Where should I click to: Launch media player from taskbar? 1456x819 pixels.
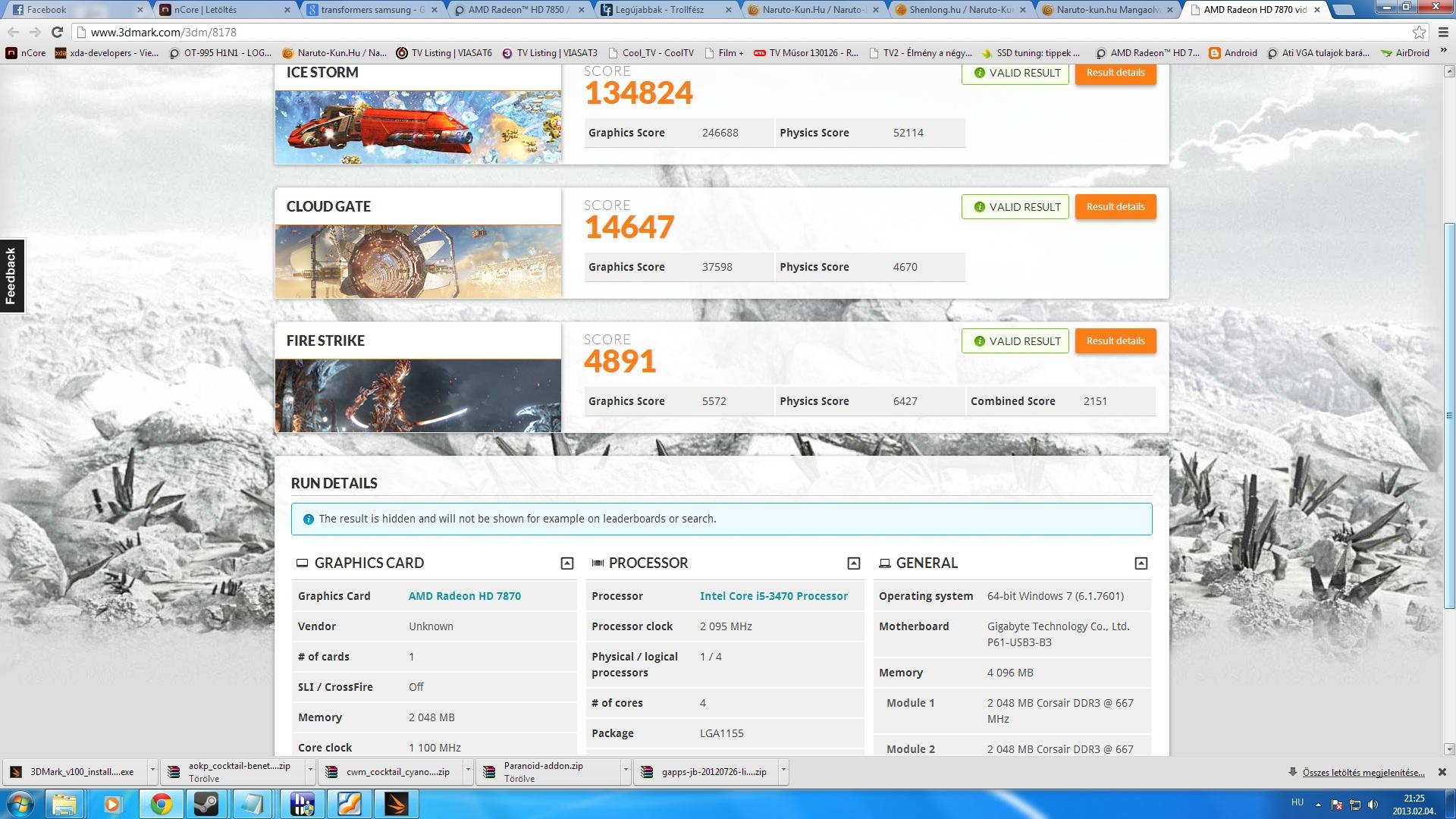[x=112, y=804]
